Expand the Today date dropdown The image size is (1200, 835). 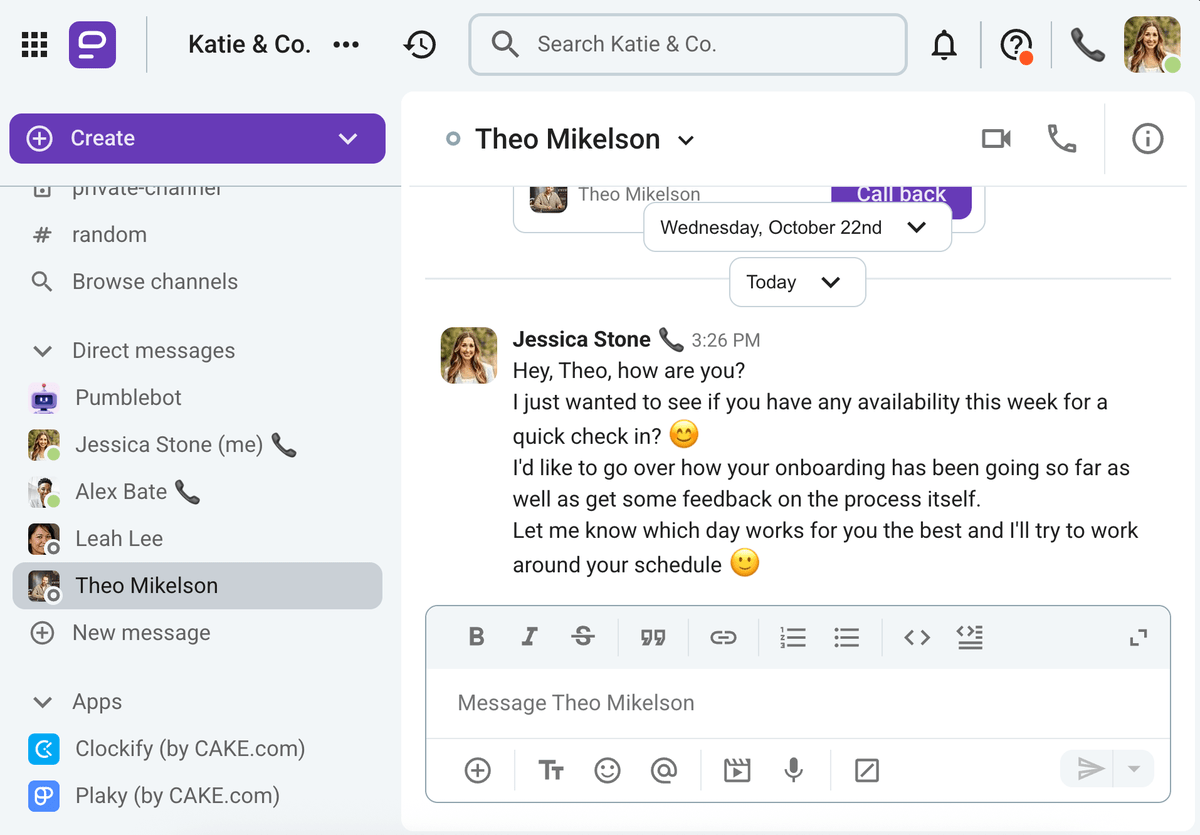(x=797, y=282)
